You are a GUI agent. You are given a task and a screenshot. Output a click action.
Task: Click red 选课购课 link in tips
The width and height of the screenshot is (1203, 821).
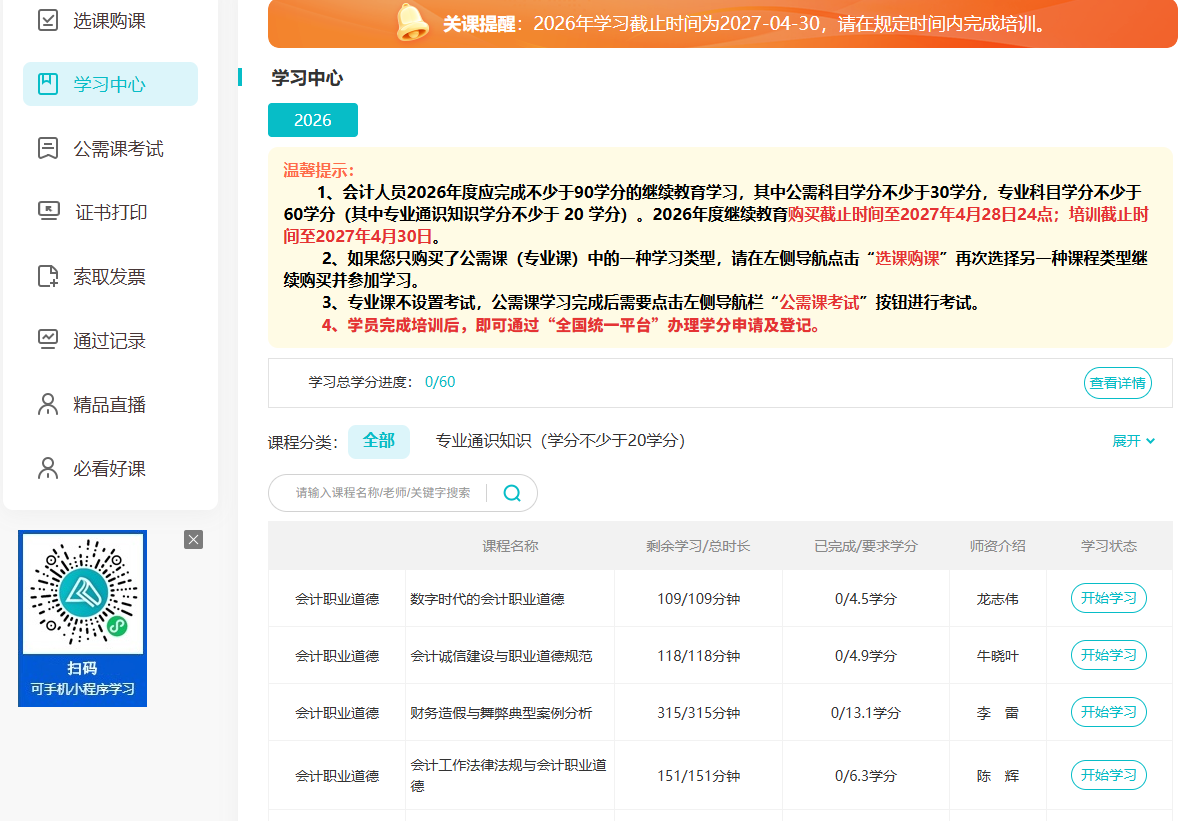click(x=908, y=258)
